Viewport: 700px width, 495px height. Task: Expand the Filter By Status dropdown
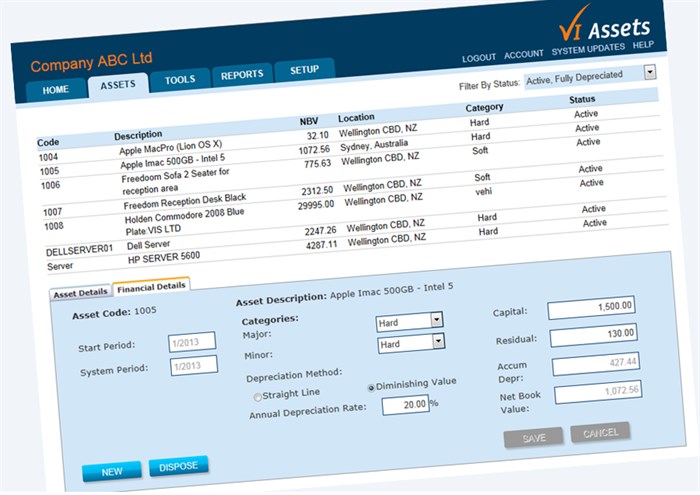point(650,72)
